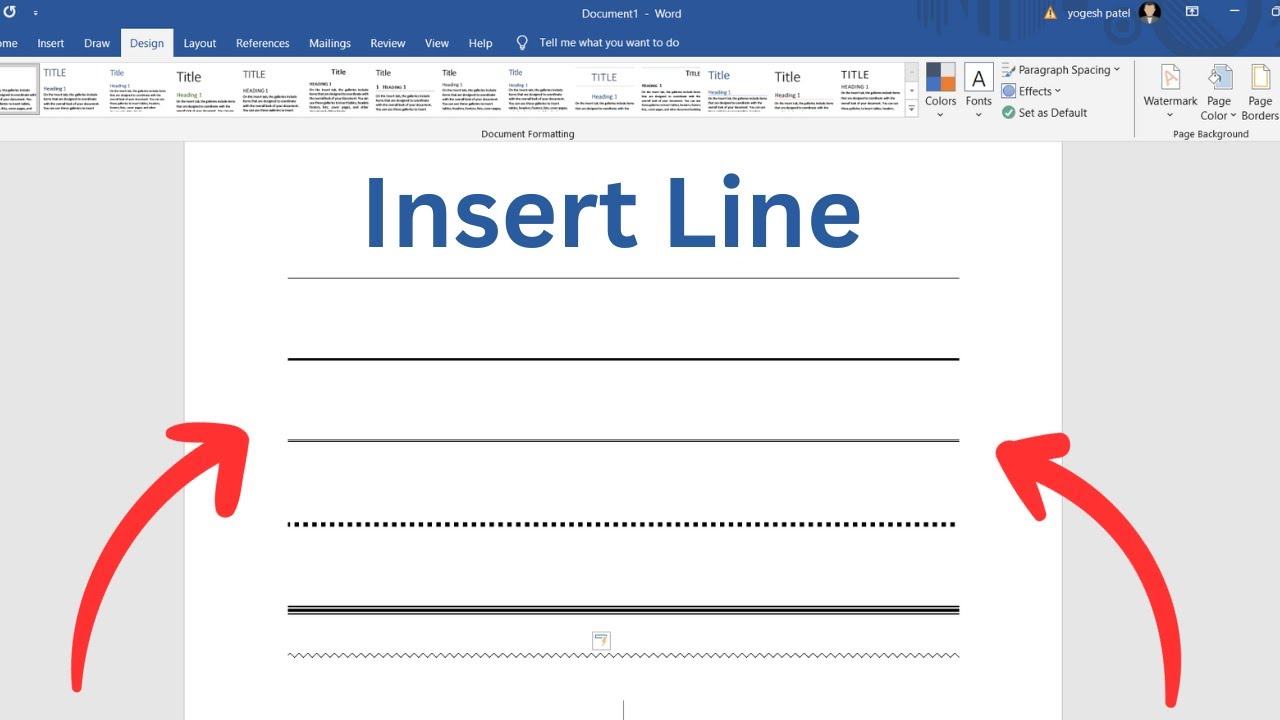Click the Repeat arrow in Quick Access Toolbar
This screenshot has width=1280, height=720.
pos(10,13)
